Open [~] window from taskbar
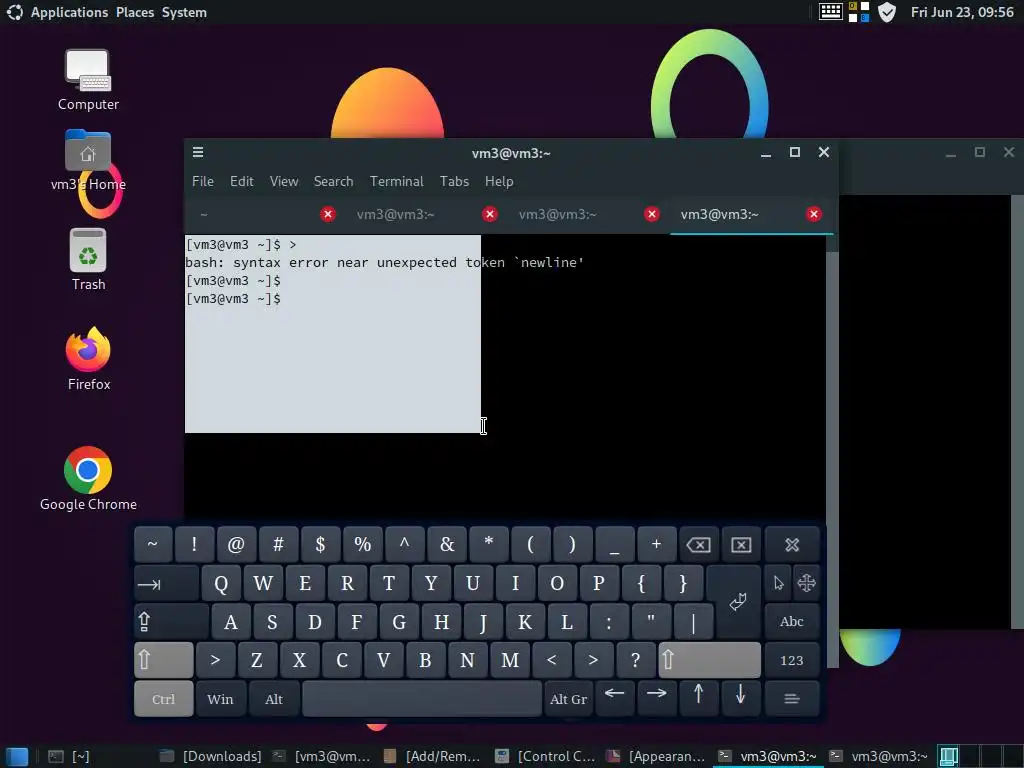The image size is (1024, 768). [x=69, y=756]
